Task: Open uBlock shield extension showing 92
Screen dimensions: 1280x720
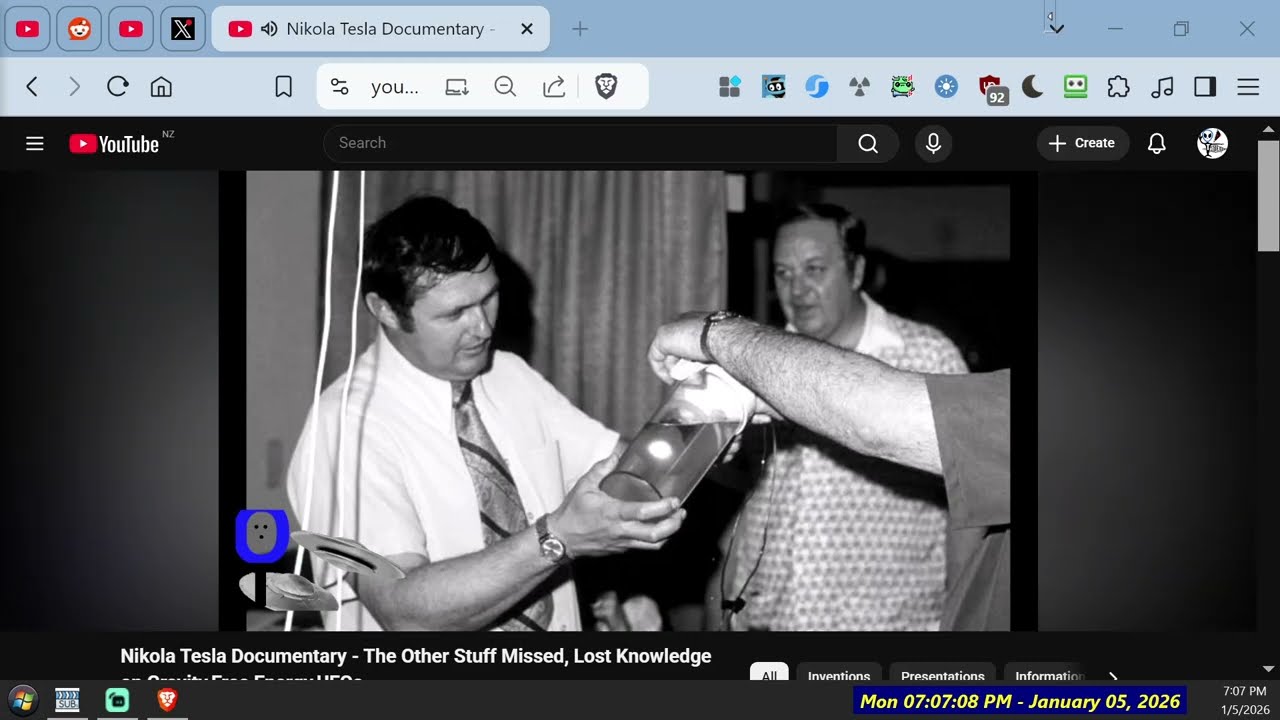Action: click(x=991, y=89)
